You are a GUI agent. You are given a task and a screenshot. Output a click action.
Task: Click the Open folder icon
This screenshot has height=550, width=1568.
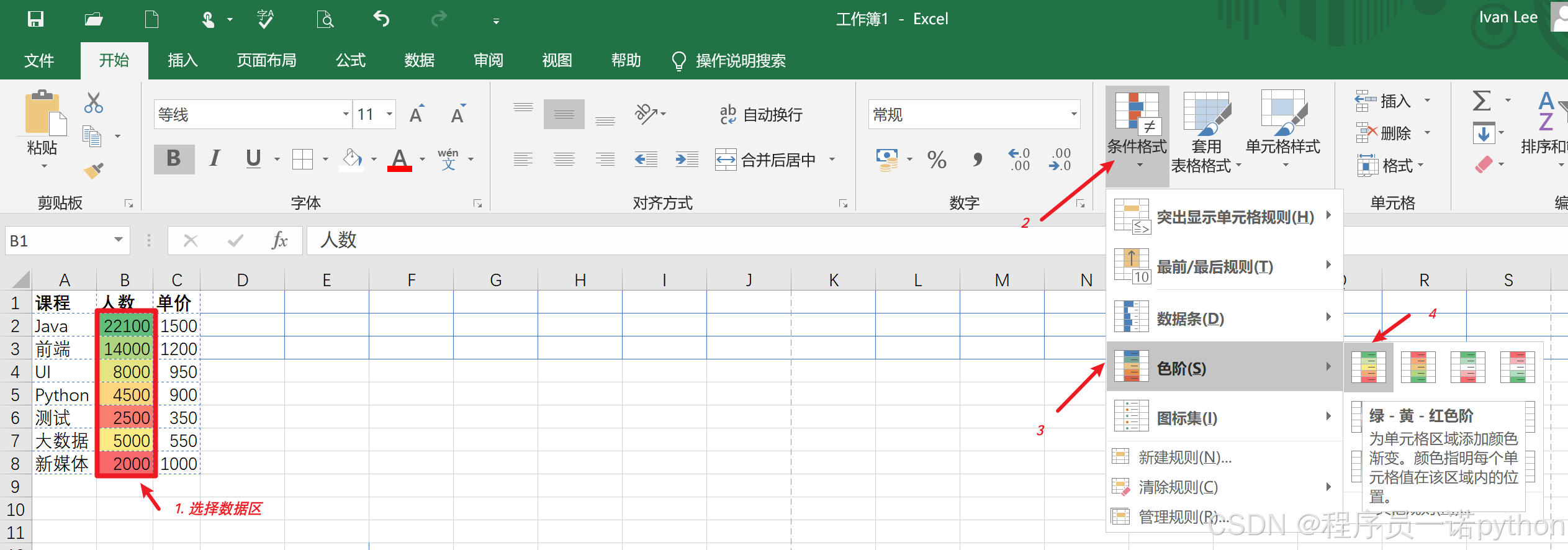pos(94,19)
